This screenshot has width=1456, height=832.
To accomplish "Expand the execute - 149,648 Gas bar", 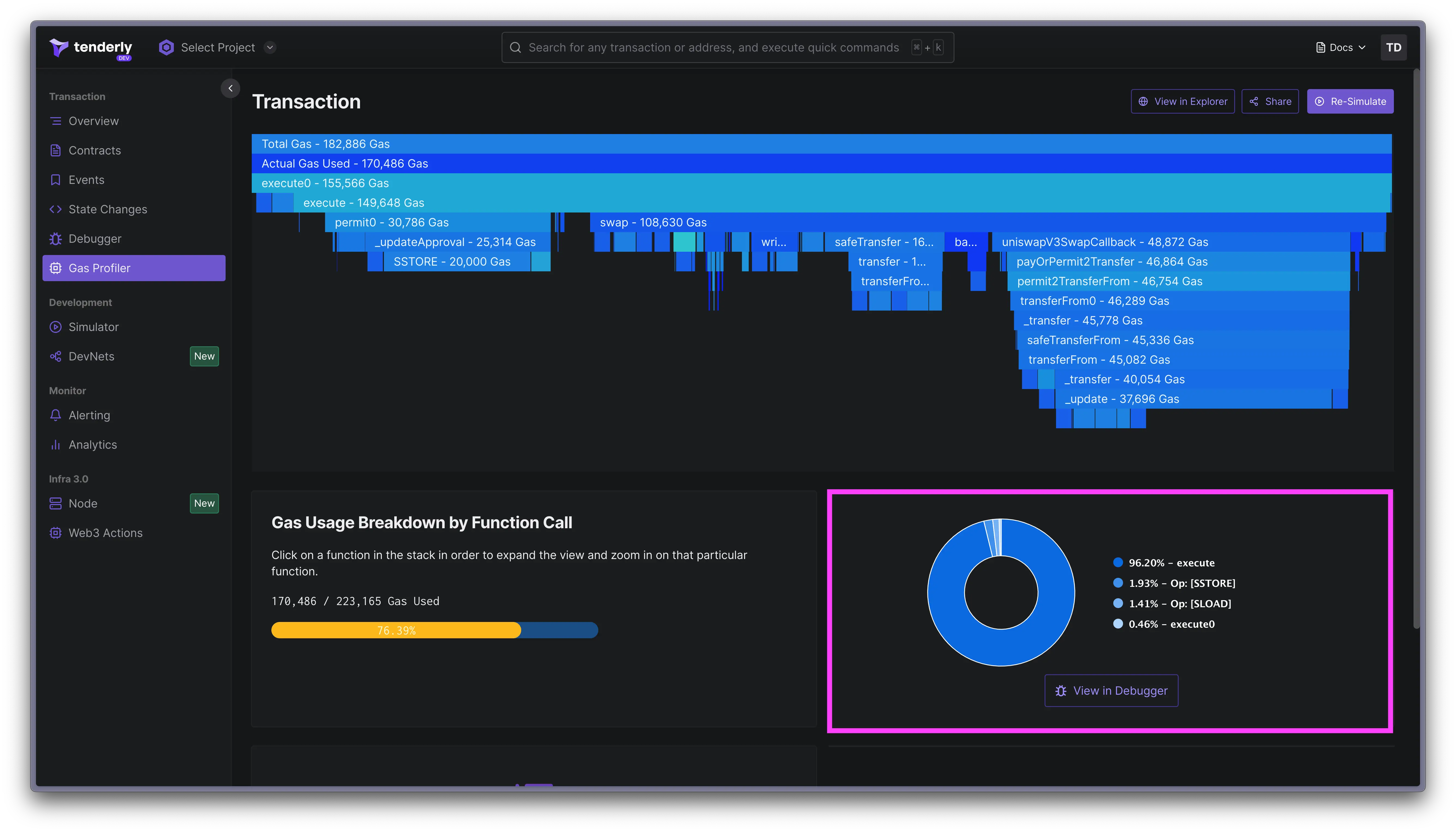I will (x=842, y=203).
